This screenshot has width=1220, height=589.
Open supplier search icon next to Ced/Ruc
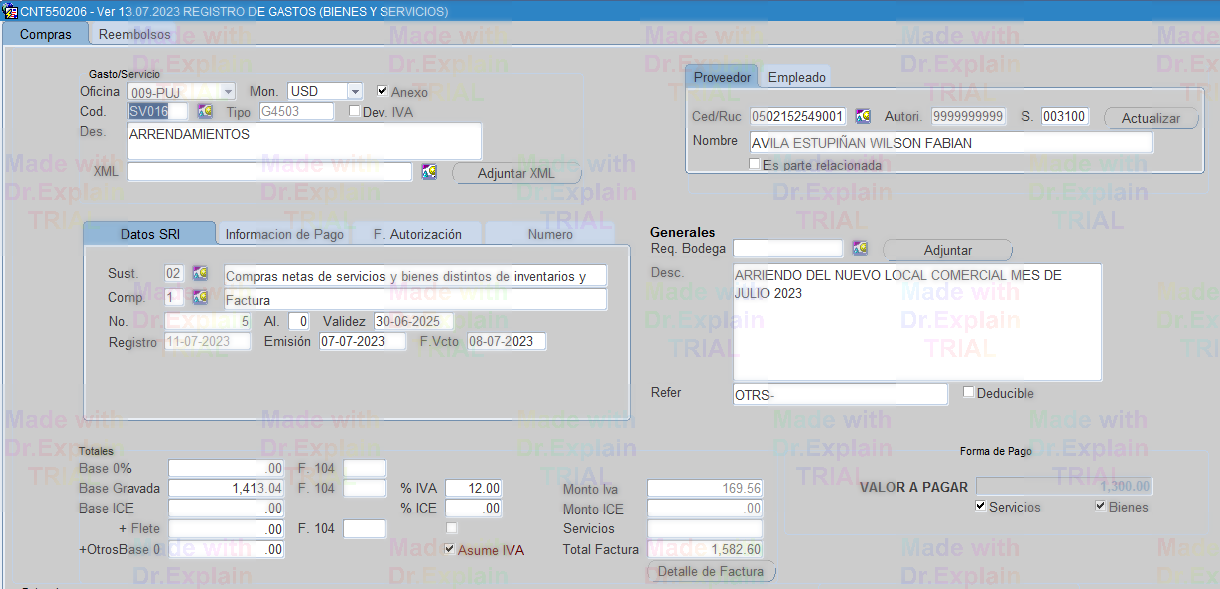[863, 117]
